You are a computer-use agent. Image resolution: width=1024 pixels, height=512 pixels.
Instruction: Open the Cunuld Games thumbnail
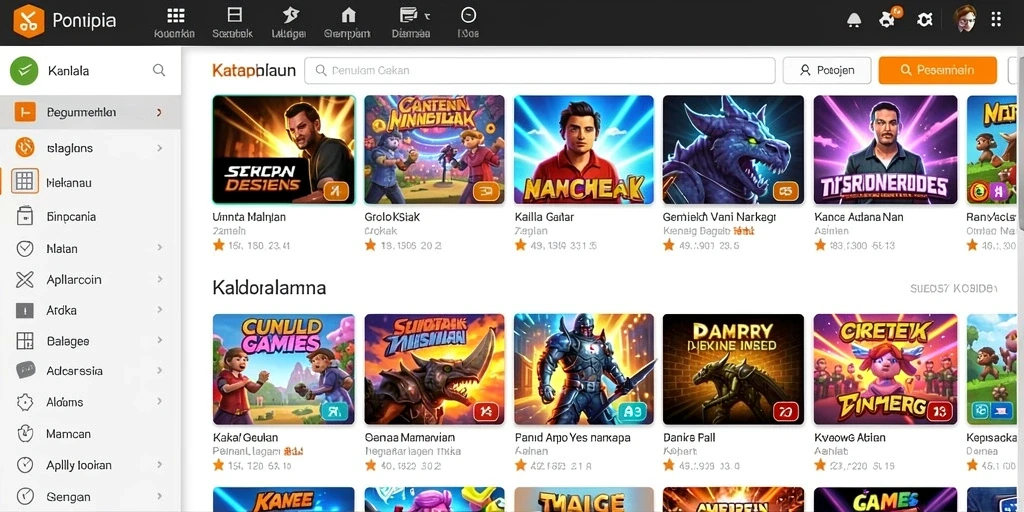pyautogui.click(x=283, y=369)
